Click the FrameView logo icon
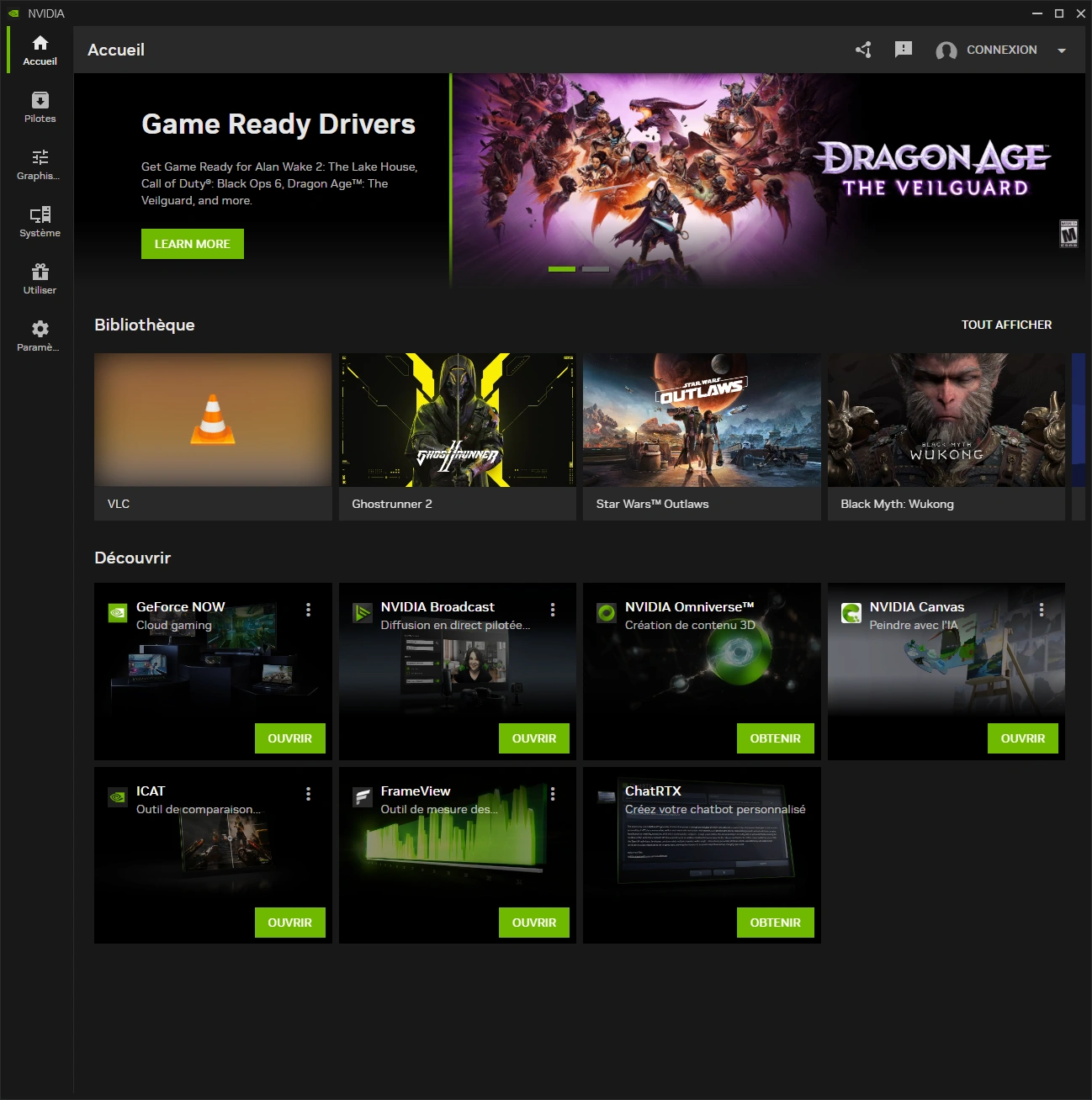The image size is (1092, 1100). [x=362, y=797]
